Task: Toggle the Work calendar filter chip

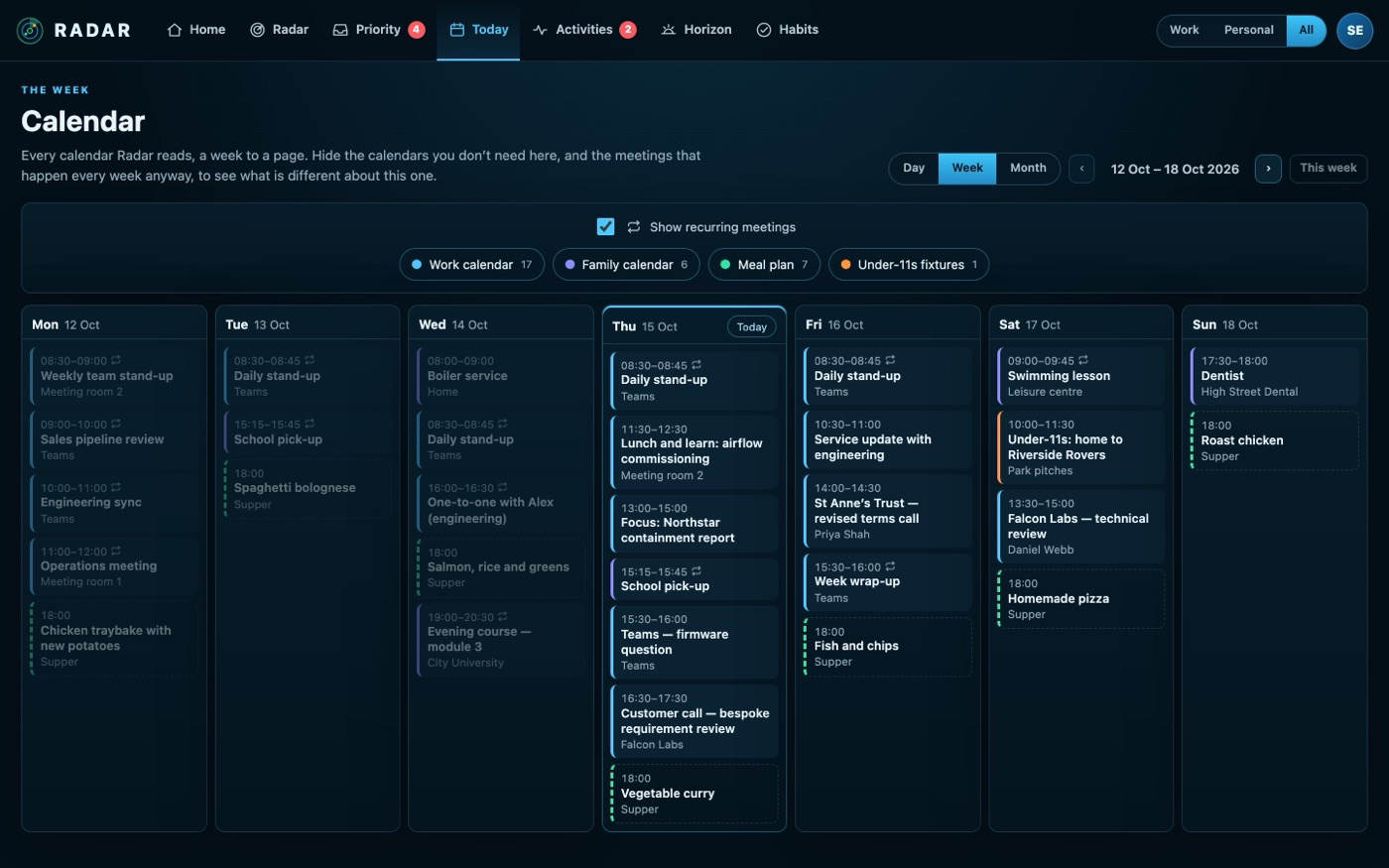Action: (472, 264)
